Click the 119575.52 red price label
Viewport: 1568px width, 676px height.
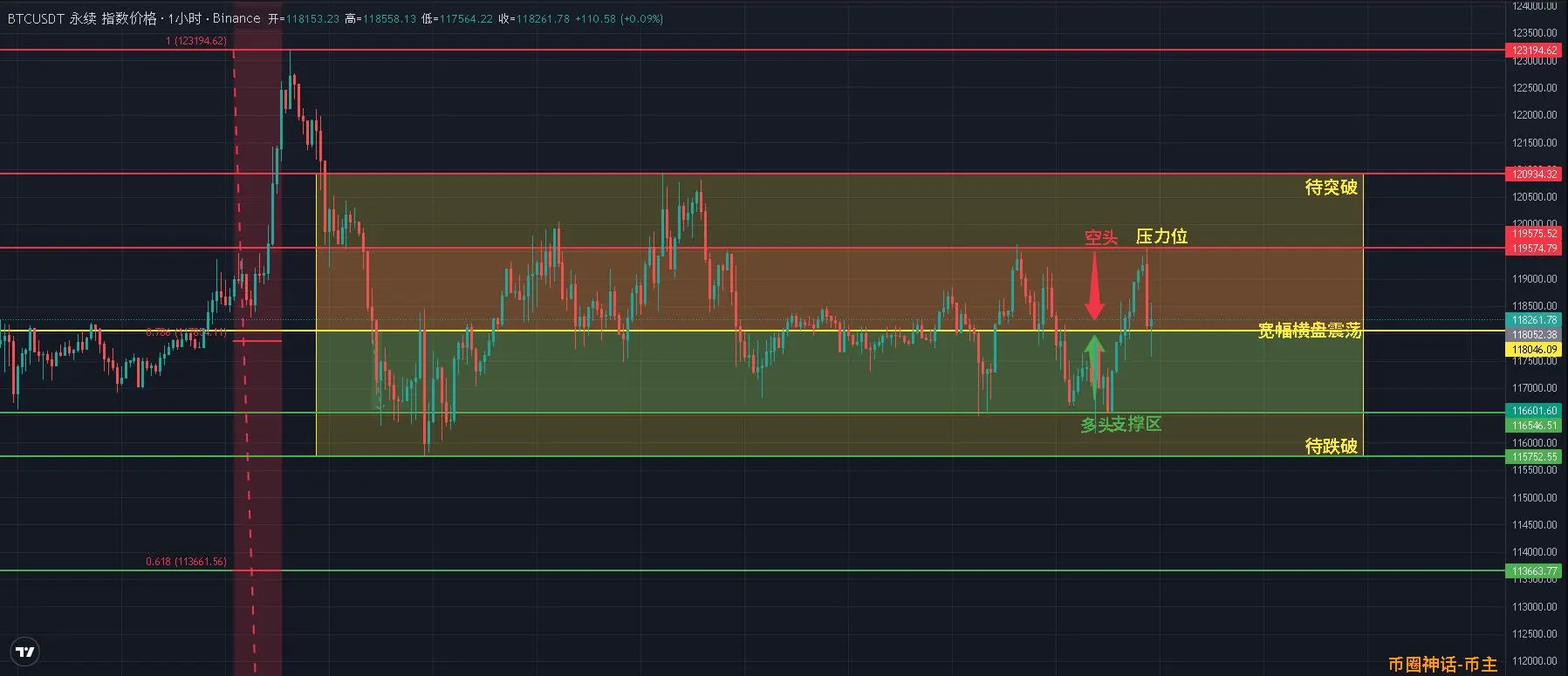click(1535, 234)
